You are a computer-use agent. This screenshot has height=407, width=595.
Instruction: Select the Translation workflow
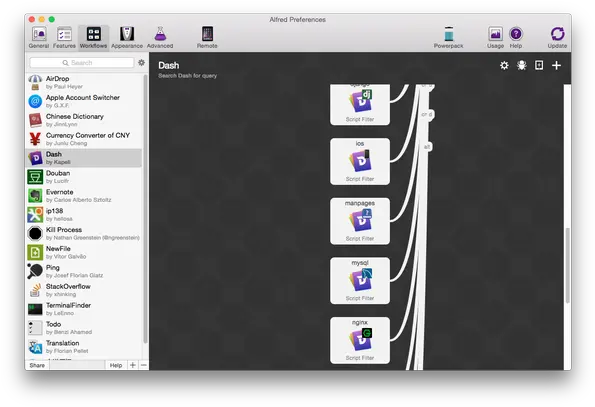83,347
